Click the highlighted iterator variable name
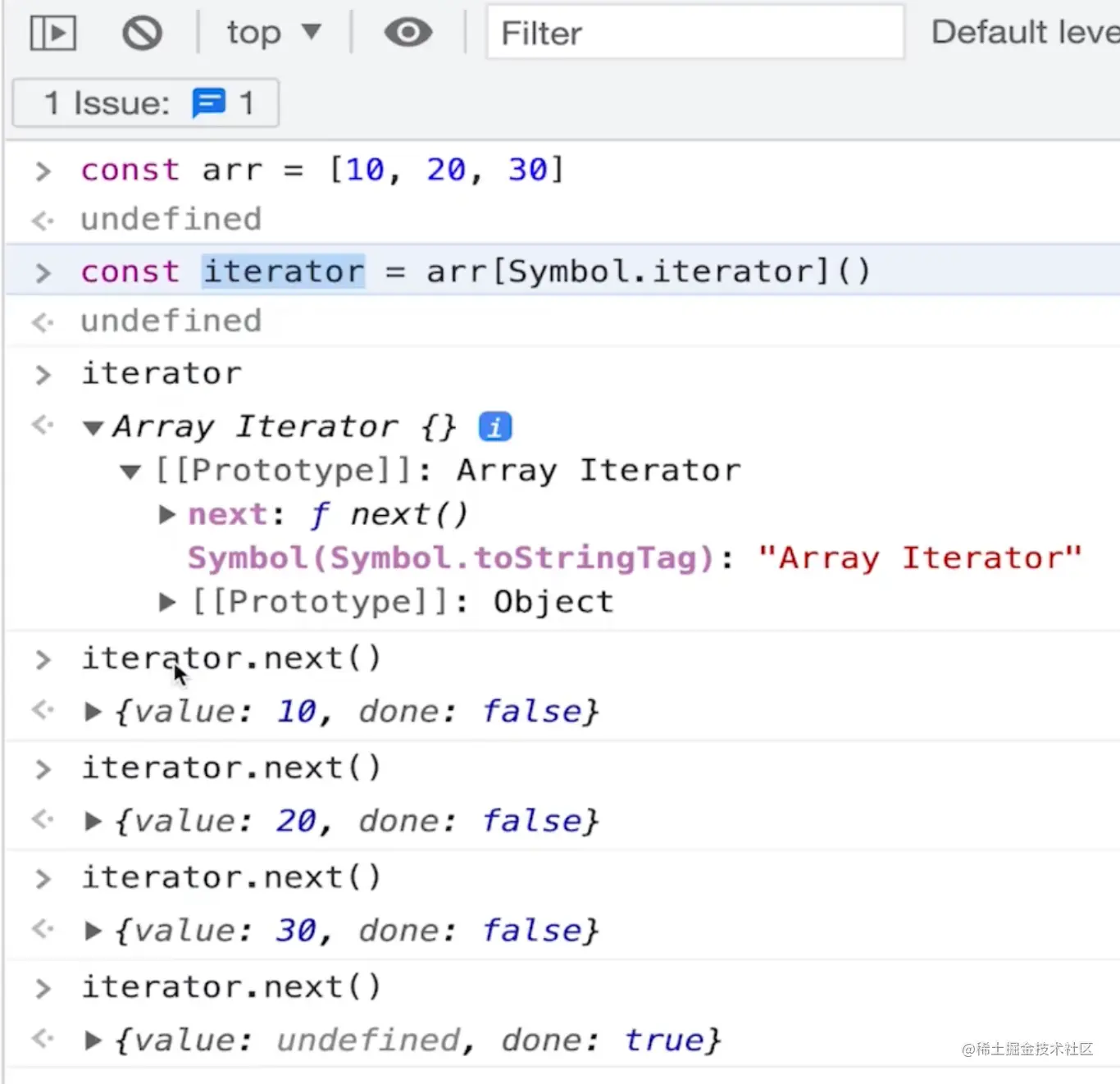 (284, 271)
